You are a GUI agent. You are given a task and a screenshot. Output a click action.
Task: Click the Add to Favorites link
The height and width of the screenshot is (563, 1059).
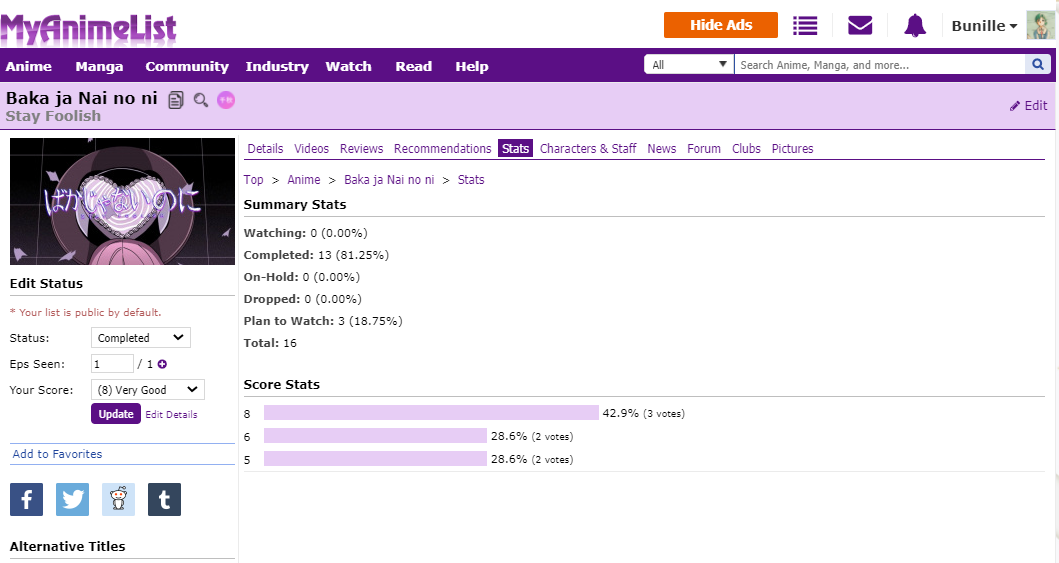point(57,454)
